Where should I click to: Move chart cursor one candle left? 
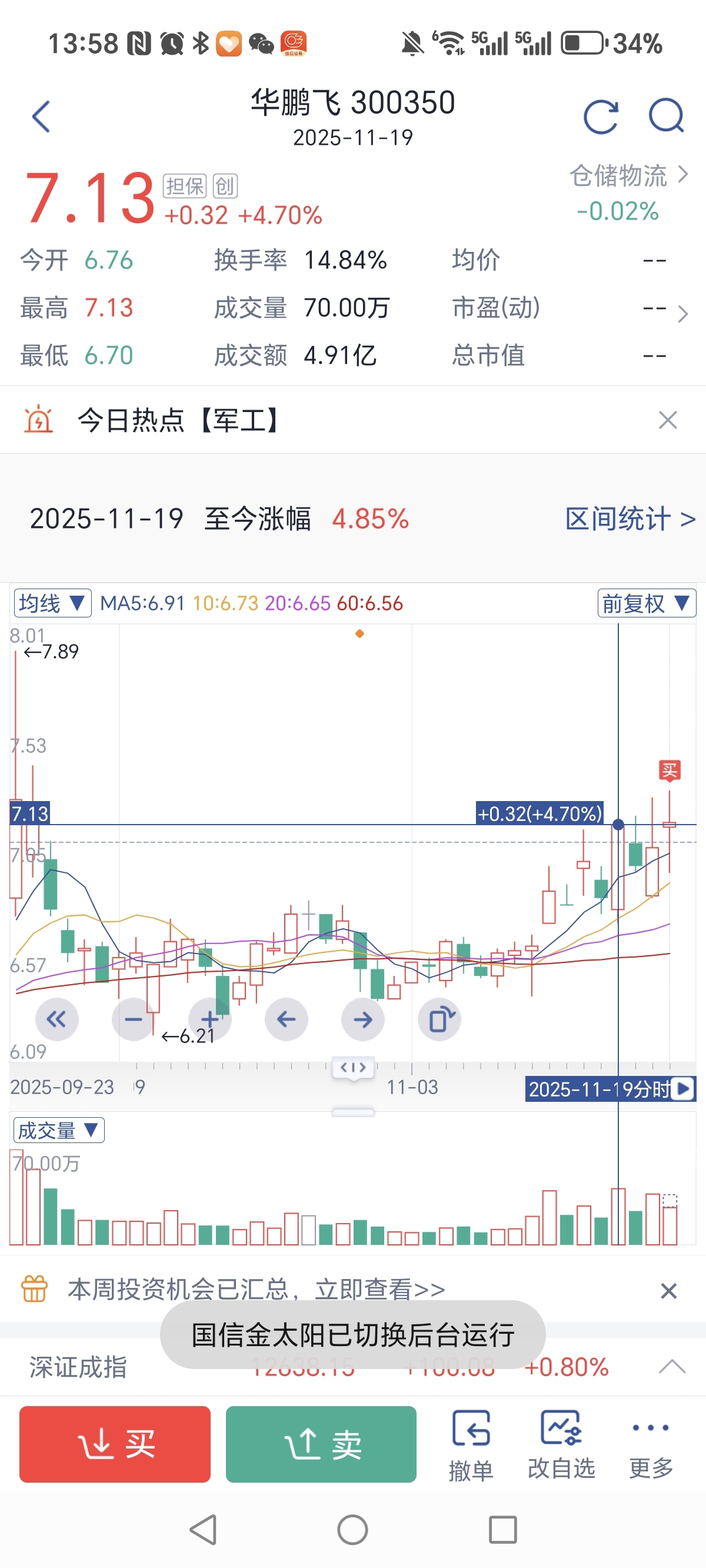pos(286,1019)
